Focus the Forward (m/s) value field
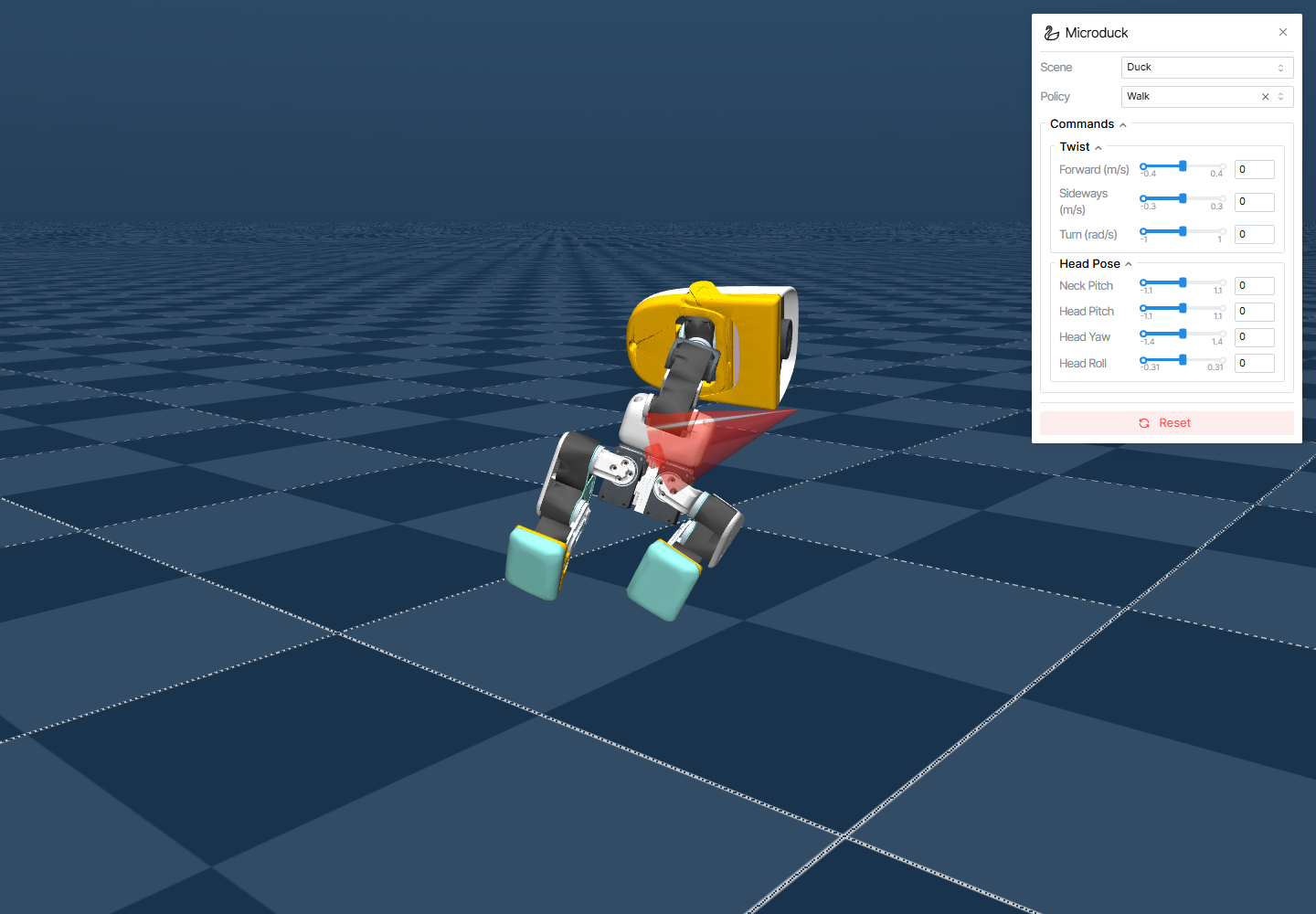This screenshot has height=914, width=1316. click(x=1255, y=170)
